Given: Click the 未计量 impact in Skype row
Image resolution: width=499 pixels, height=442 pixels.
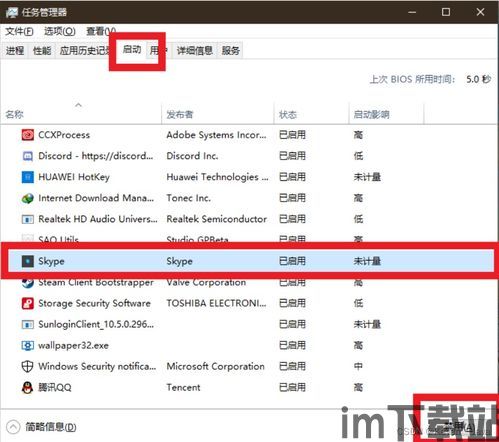Looking at the screenshot, I should tap(367, 261).
